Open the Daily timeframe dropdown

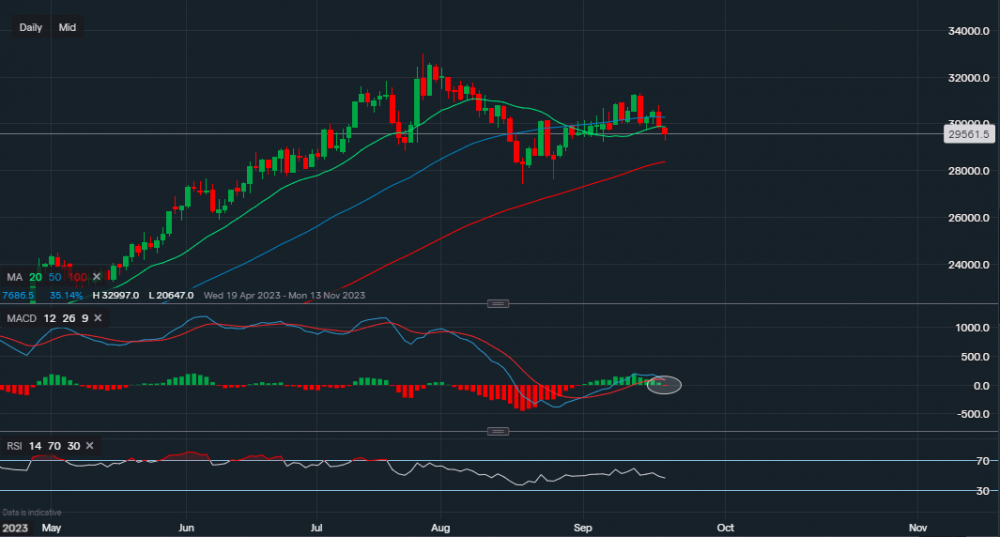tap(30, 27)
